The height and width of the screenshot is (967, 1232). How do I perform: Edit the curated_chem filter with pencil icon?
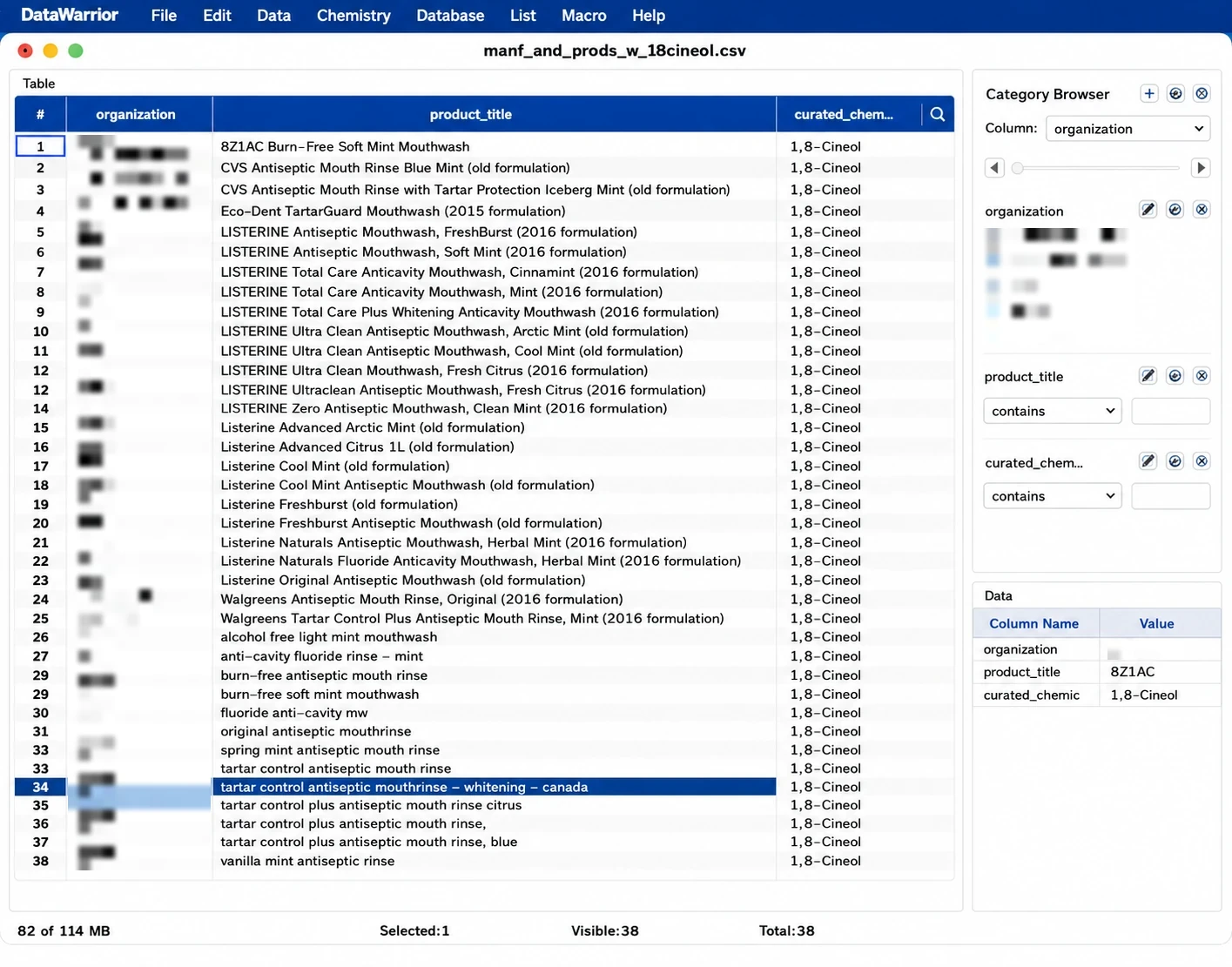(x=1148, y=461)
